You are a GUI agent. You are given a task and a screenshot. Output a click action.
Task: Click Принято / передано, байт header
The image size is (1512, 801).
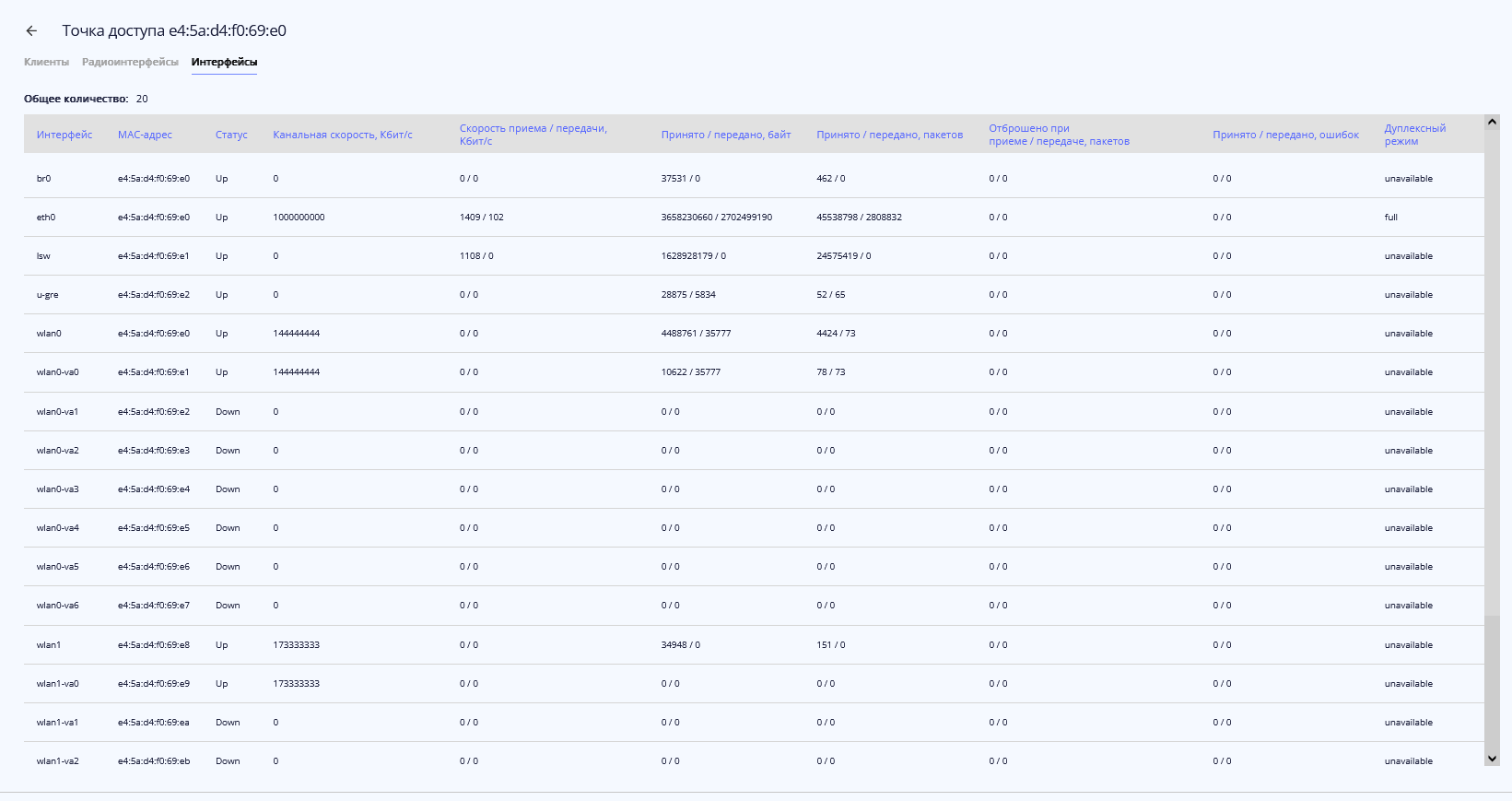pos(725,135)
